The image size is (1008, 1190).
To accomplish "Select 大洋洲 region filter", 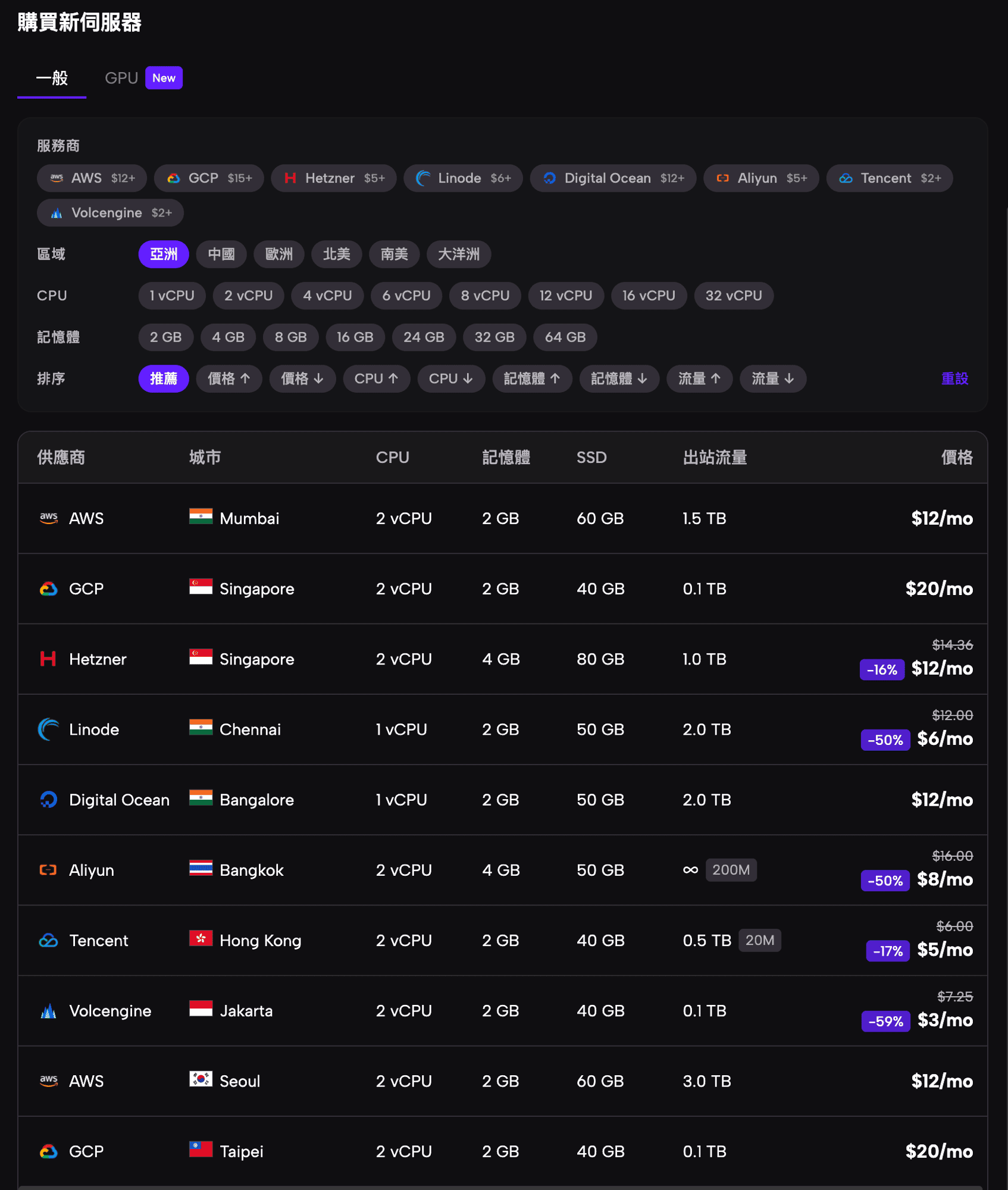I will pyautogui.click(x=459, y=255).
